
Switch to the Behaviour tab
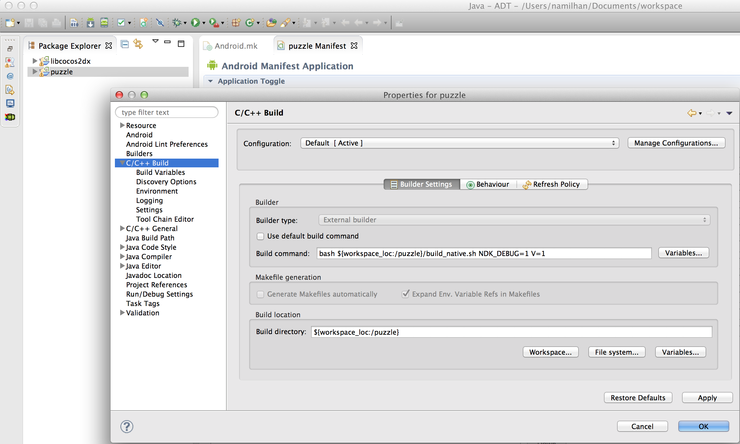tap(488, 184)
